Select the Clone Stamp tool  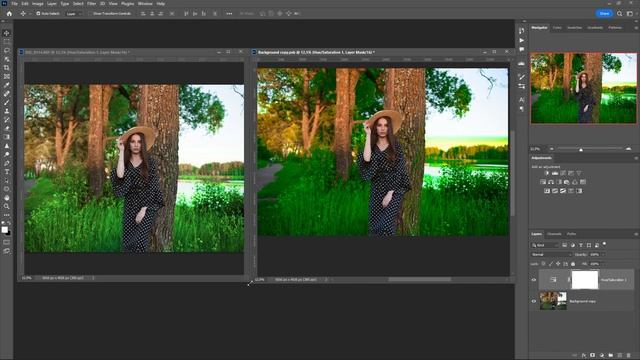click(7, 111)
